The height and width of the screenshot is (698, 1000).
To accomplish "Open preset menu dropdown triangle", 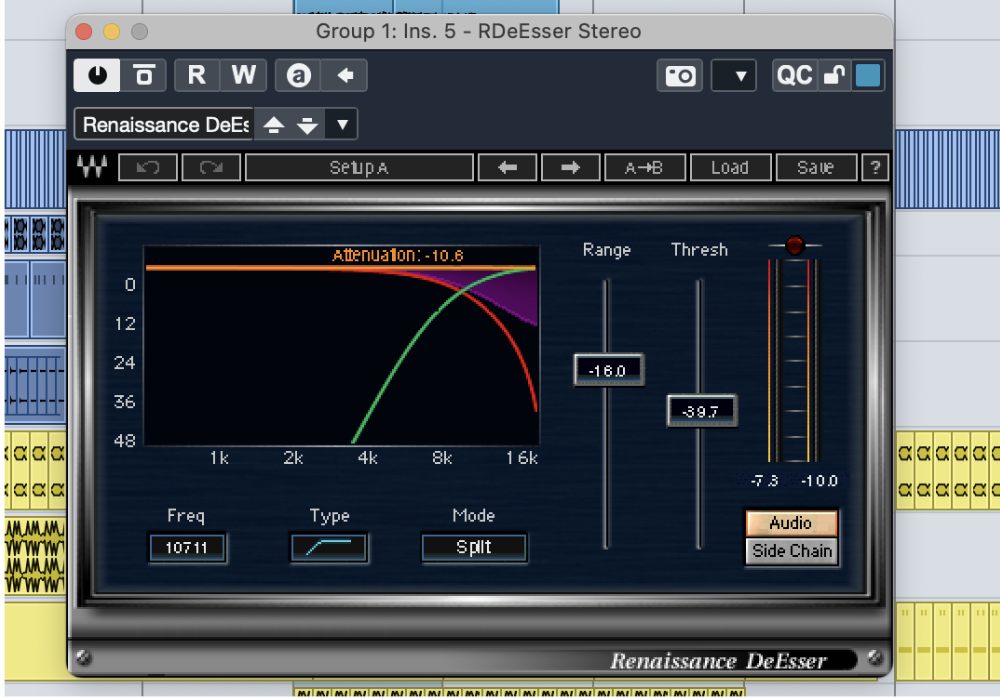I will [342, 125].
